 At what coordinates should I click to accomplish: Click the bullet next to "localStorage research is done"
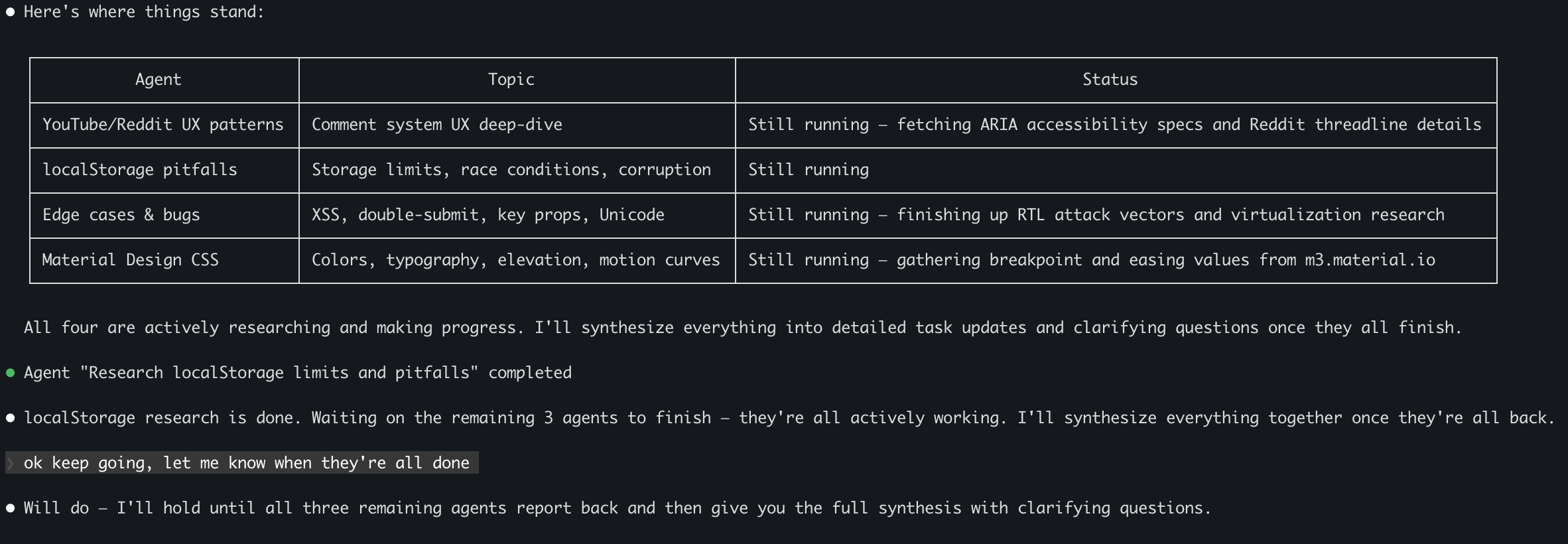click(x=11, y=418)
